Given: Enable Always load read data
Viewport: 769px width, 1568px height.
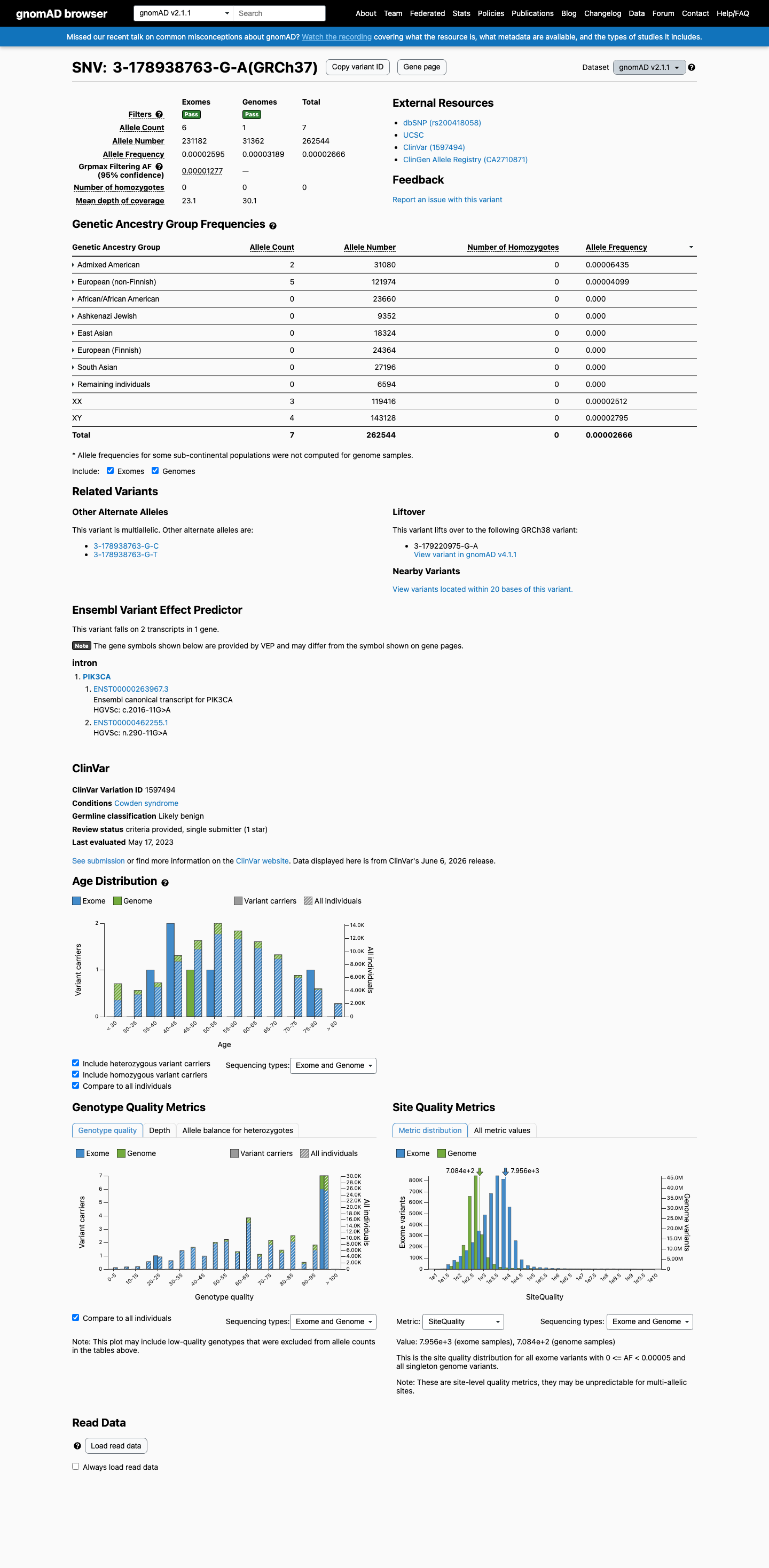Looking at the screenshot, I should coord(75,1467).
